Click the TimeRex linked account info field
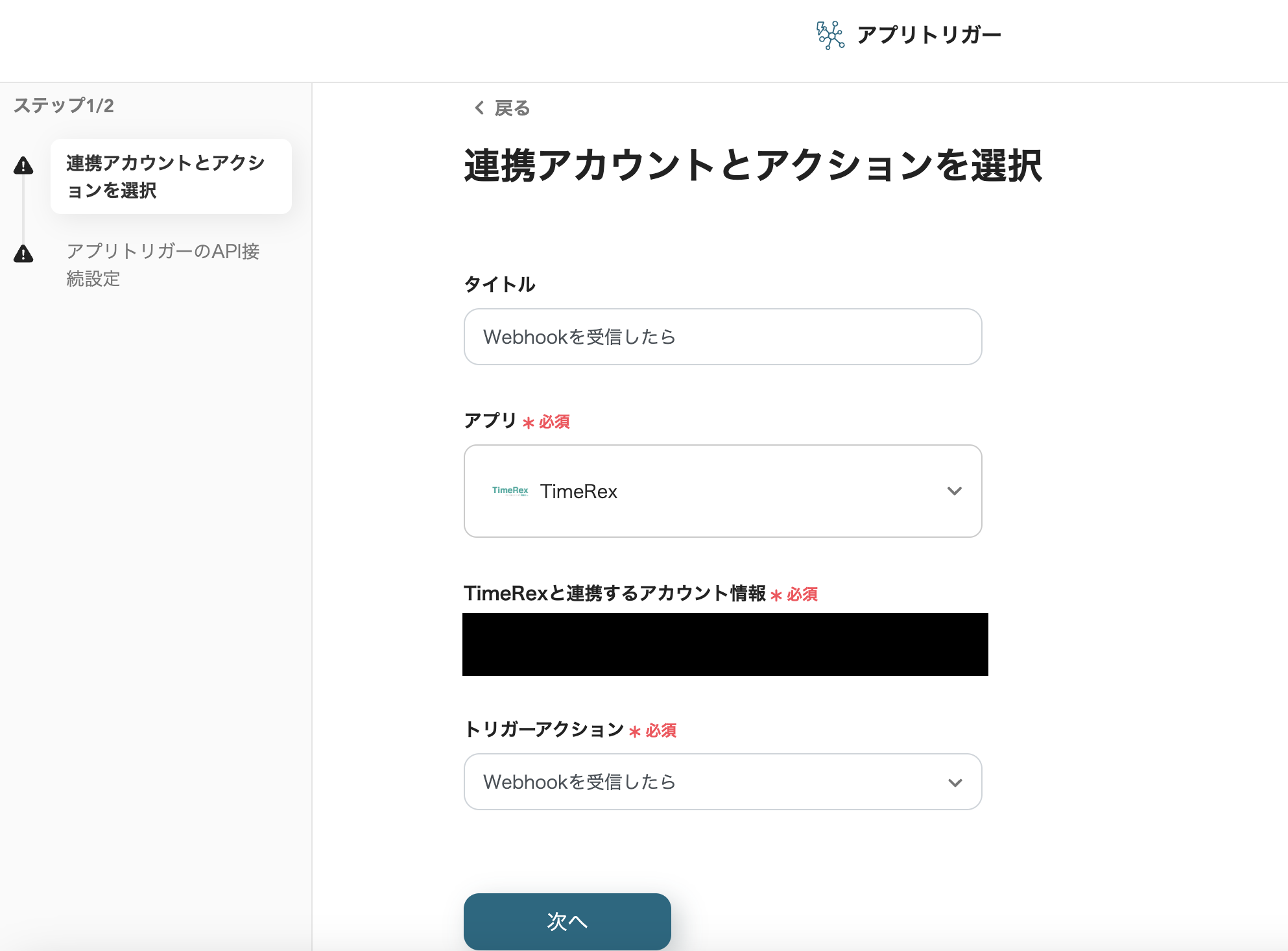This screenshot has width=1288, height=951. coord(724,644)
